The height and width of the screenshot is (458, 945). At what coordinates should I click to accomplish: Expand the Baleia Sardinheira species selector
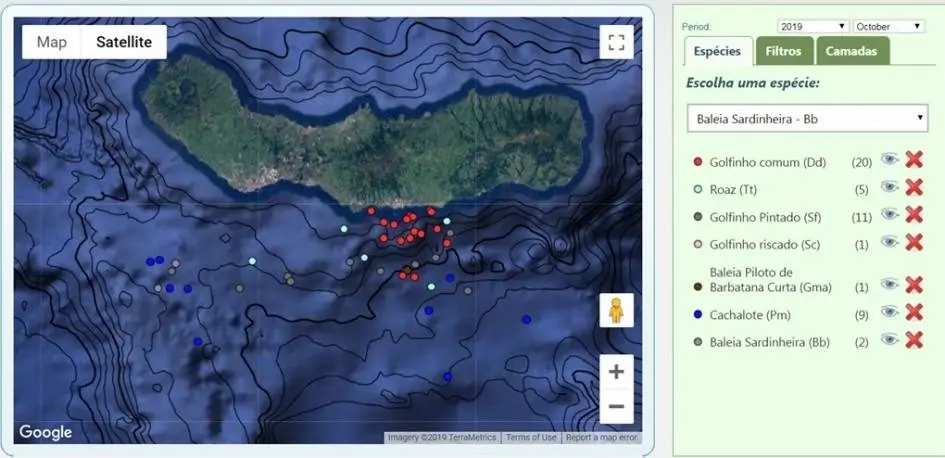point(807,119)
